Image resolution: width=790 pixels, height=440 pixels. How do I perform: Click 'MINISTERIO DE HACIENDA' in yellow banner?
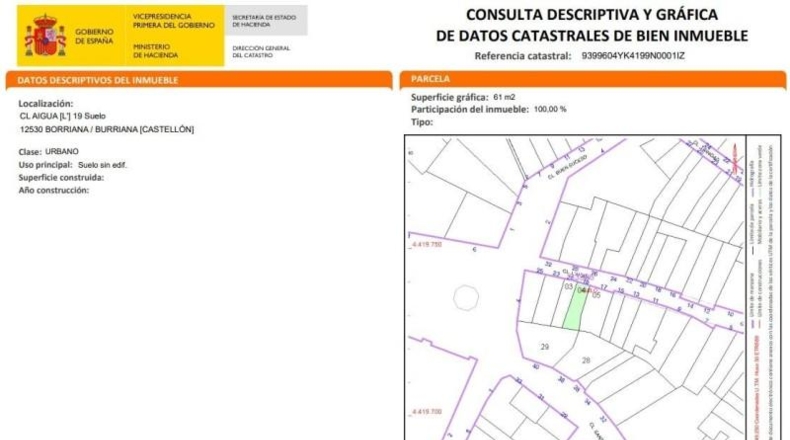point(155,50)
